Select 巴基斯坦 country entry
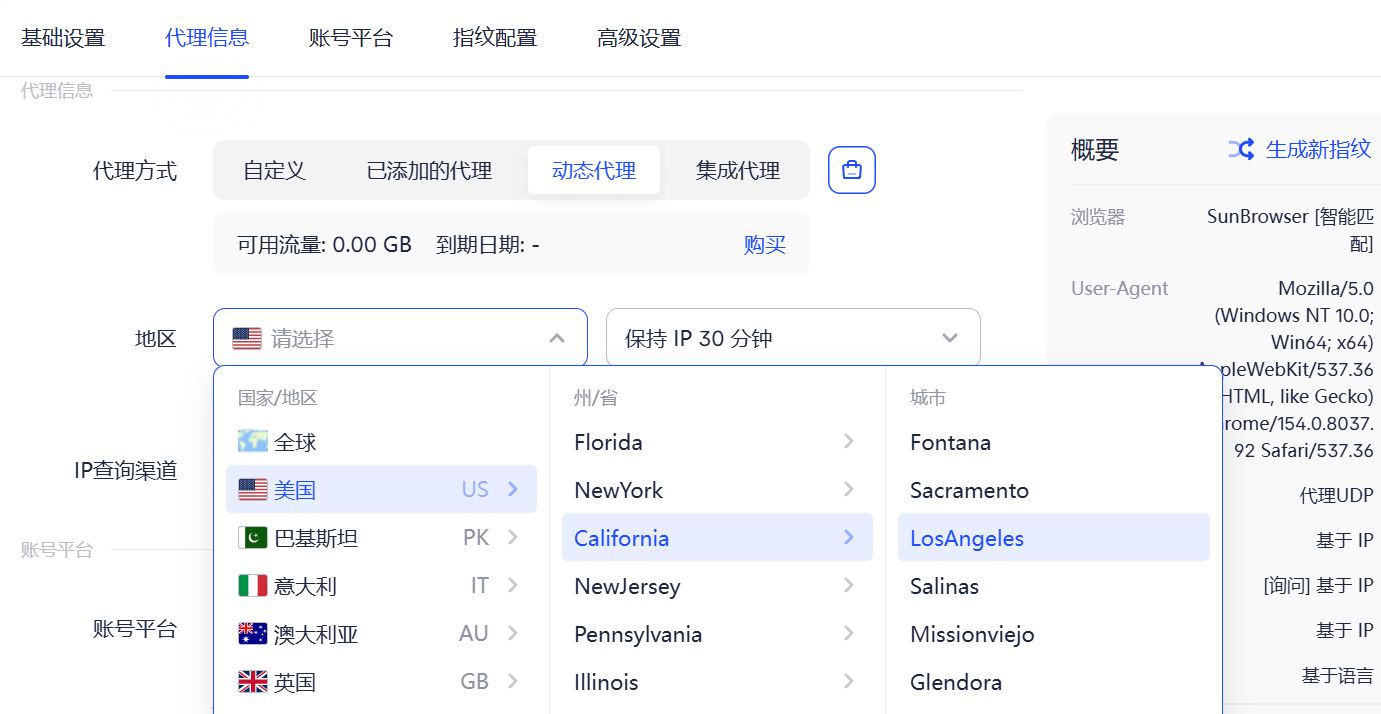The image size is (1381, 714). coord(381,538)
